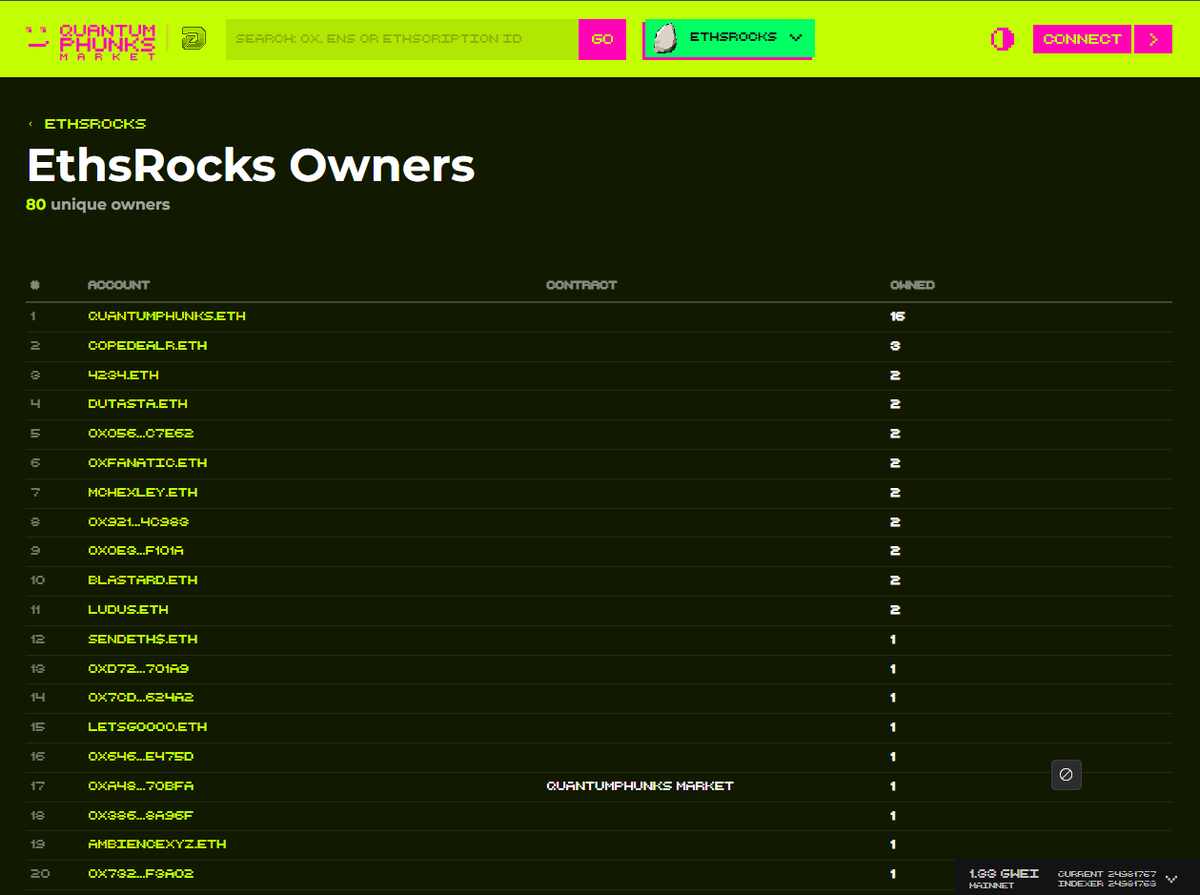The height and width of the screenshot is (895, 1200).
Task: Click the CONTRACT column header
Action: 582,285
